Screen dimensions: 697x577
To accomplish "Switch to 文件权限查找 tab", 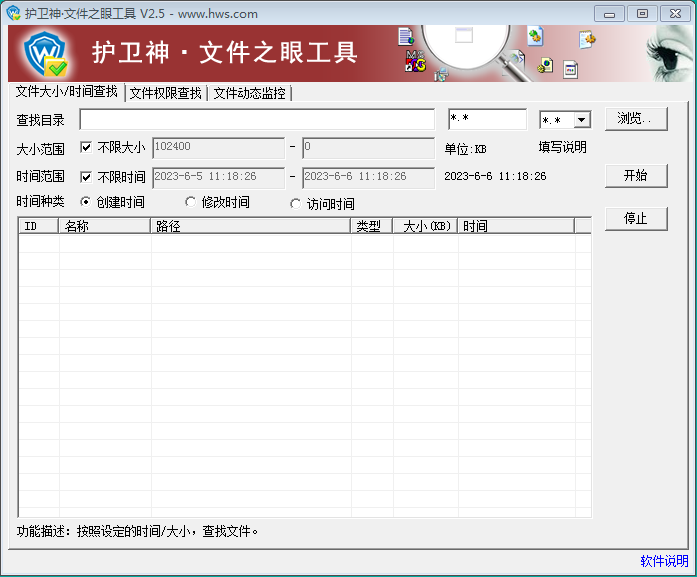I will 166,93.
